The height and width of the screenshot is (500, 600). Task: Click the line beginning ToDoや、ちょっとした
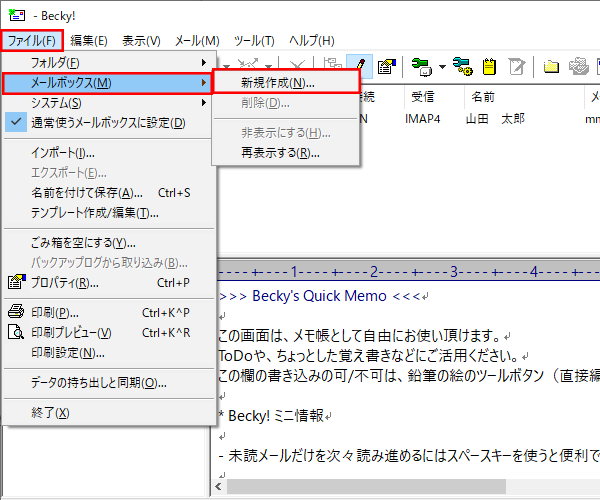tap(368, 356)
